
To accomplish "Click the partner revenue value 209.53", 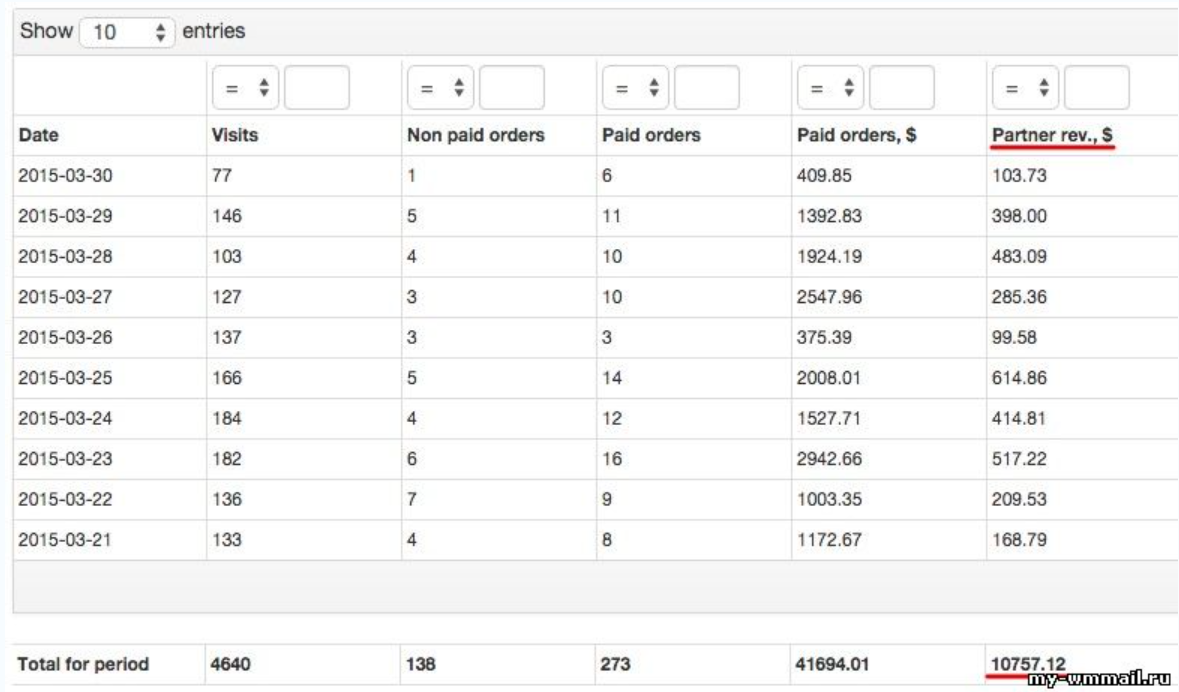I will [x=1019, y=499].
